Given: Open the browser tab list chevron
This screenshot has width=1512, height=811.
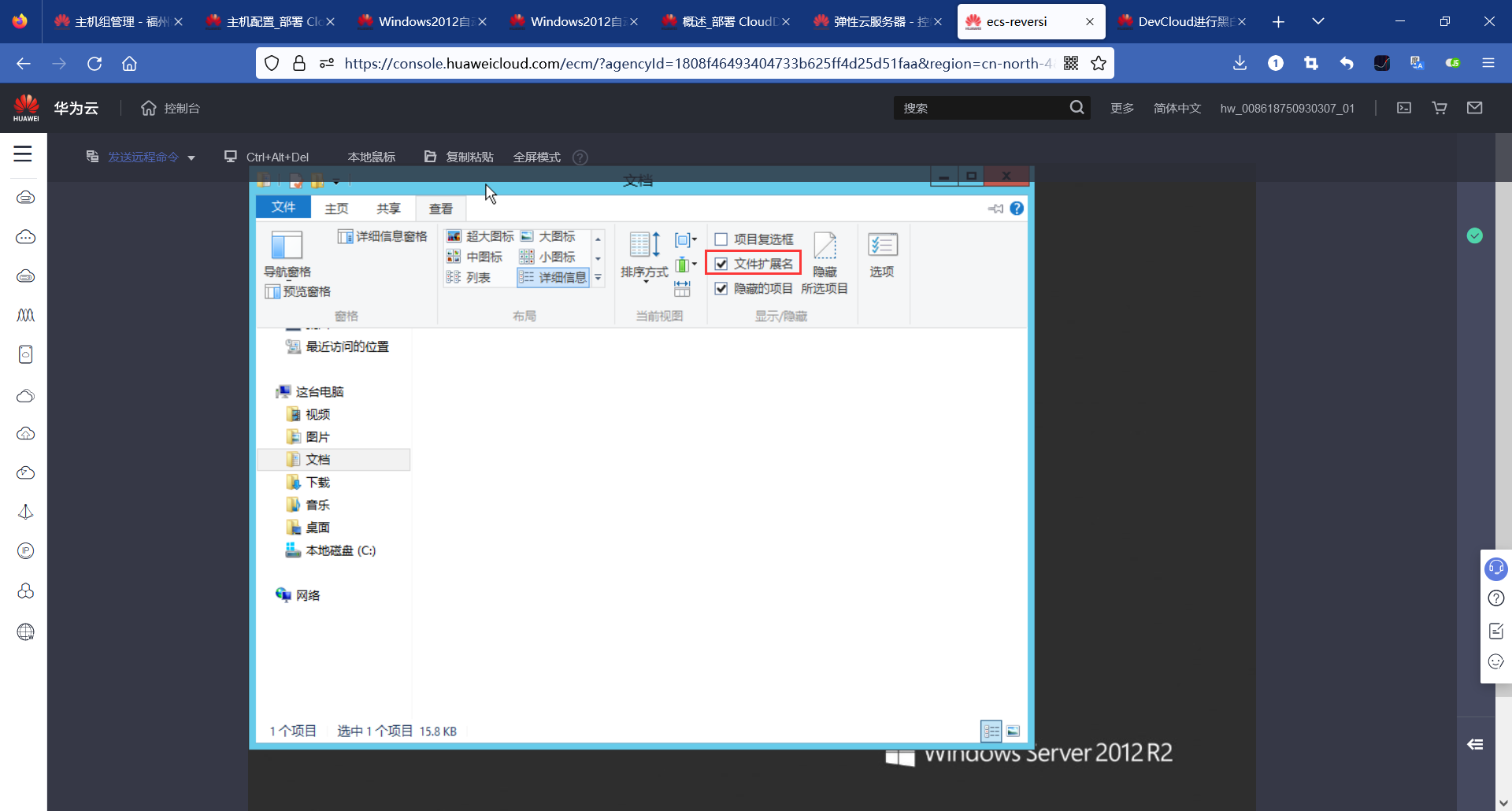Looking at the screenshot, I should click(1319, 21).
